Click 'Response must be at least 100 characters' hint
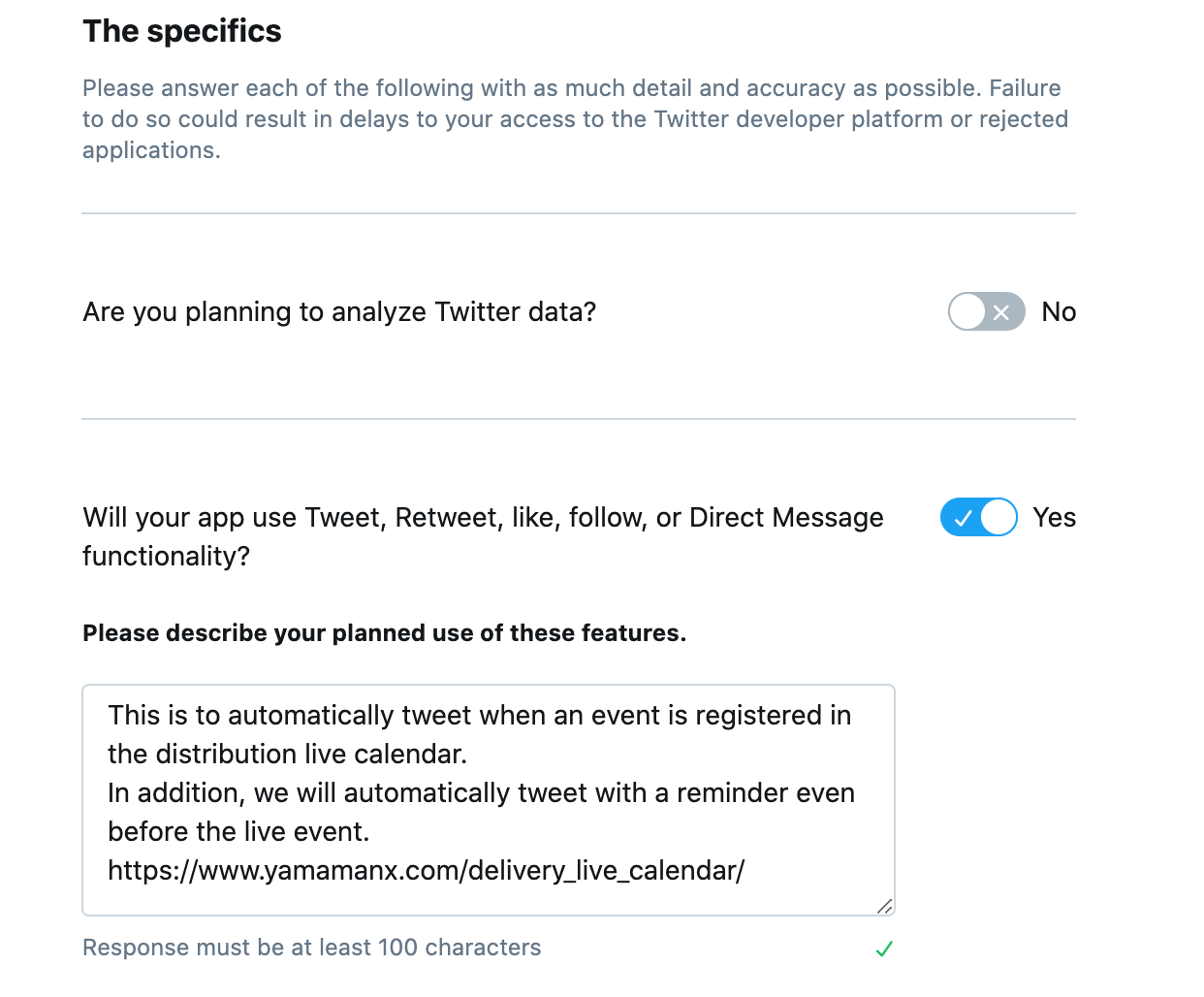The width and height of the screenshot is (1204, 997). coord(312,948)
